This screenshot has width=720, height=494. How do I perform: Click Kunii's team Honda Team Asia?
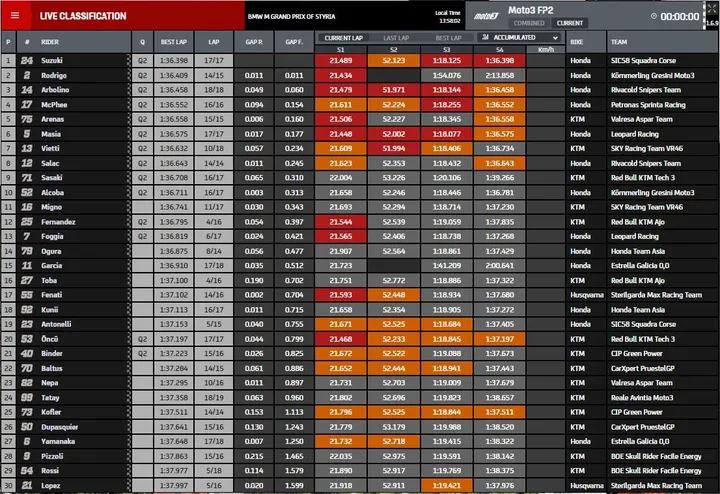pyautogui.click(x=637, y=310)
